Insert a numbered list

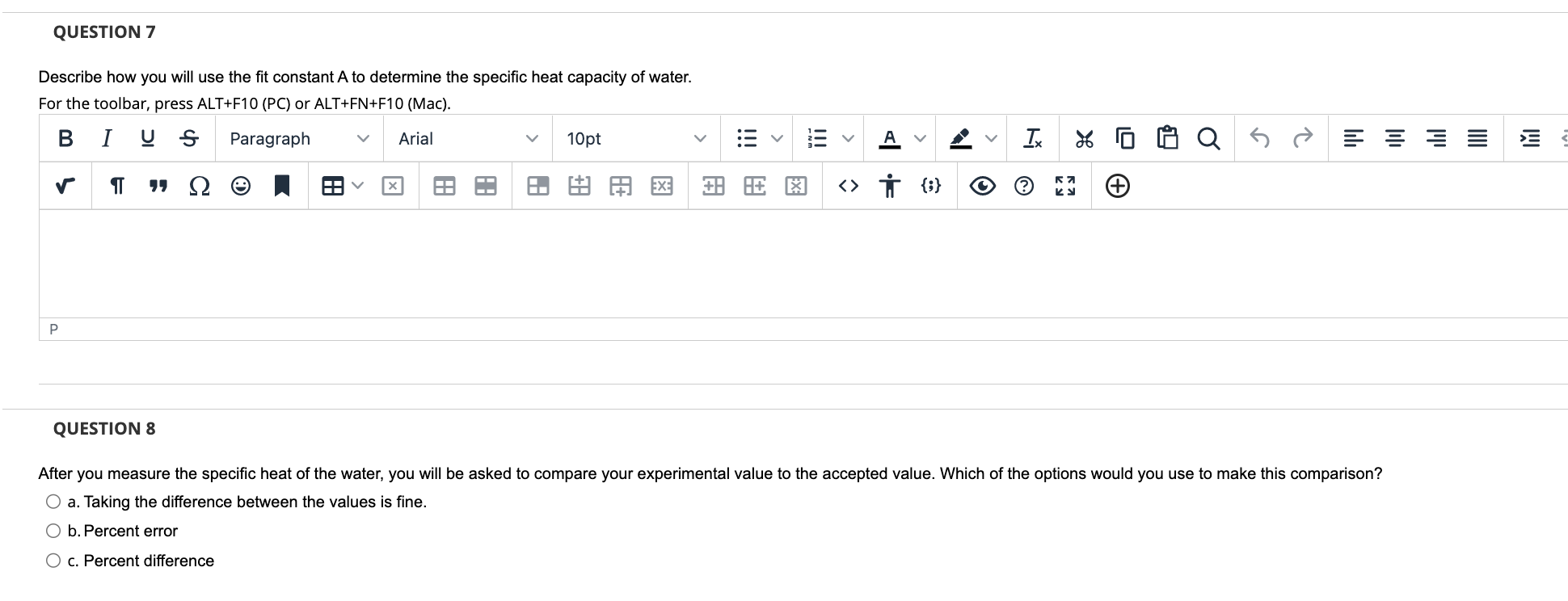click(818, 139)
